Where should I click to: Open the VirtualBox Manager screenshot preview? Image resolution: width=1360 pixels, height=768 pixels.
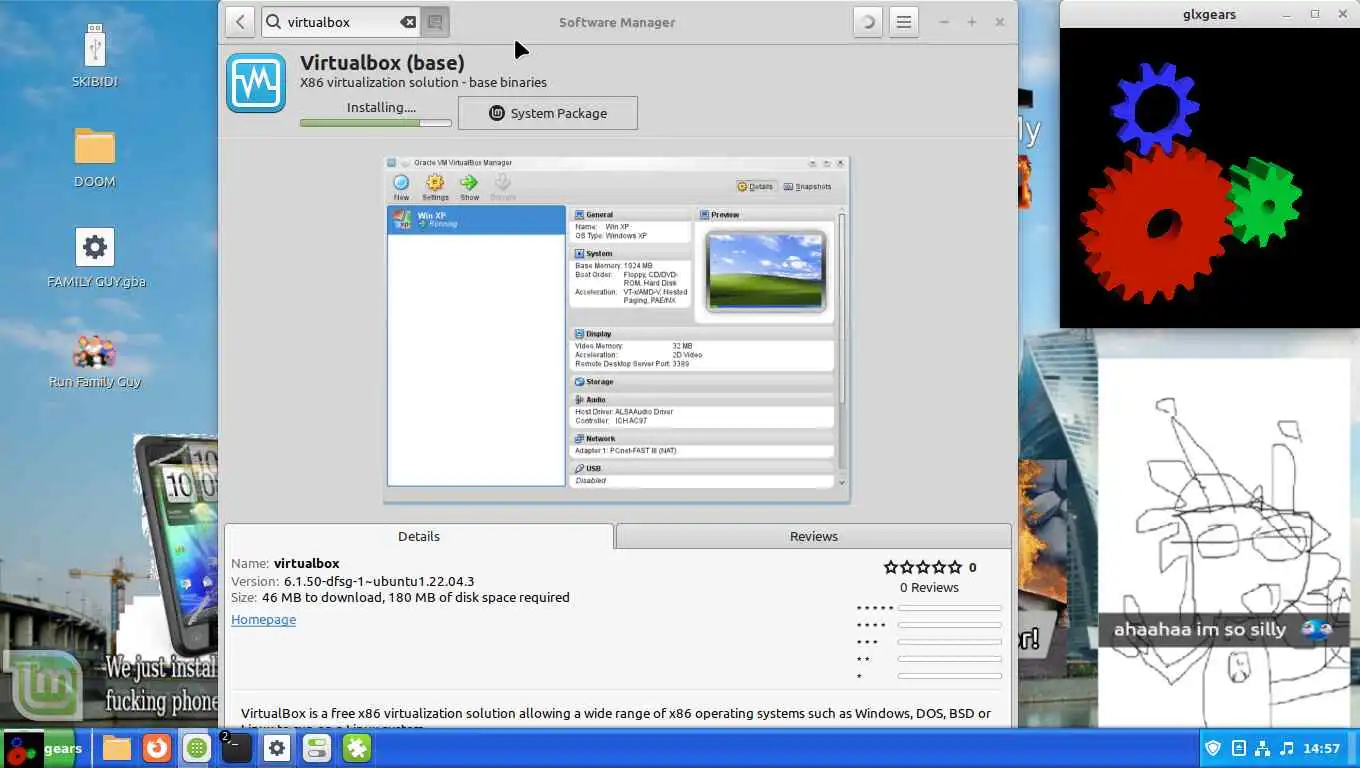[x=617, y=329]
